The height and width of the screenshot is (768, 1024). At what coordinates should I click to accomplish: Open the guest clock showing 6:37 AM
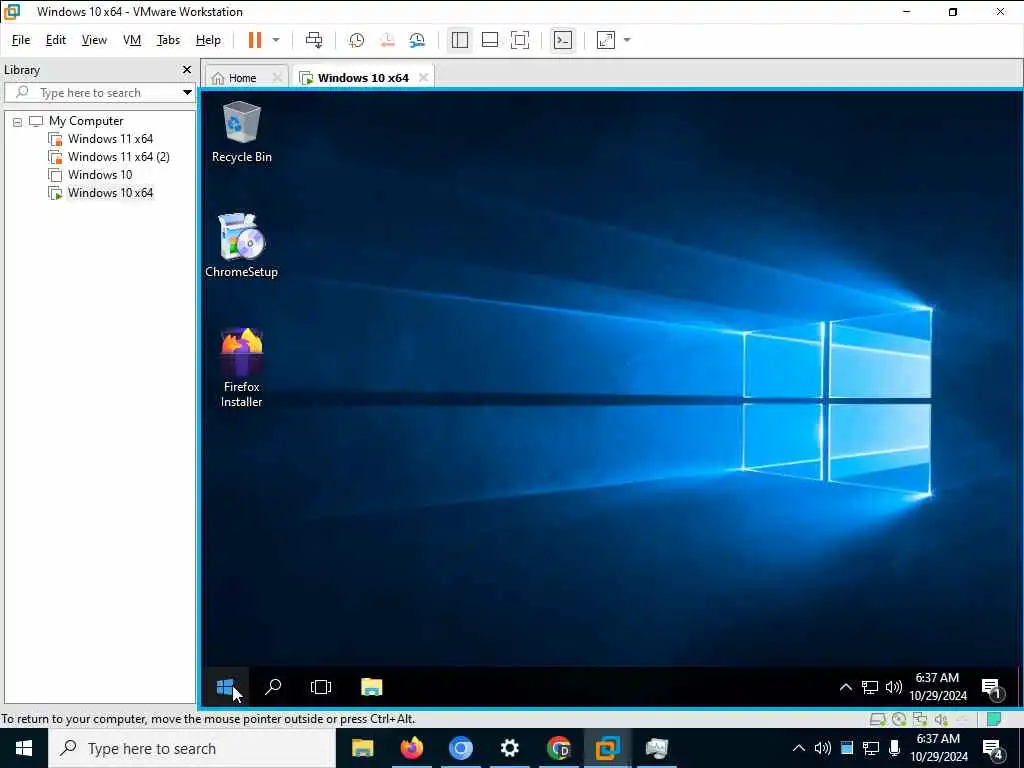tap(937, 686)
